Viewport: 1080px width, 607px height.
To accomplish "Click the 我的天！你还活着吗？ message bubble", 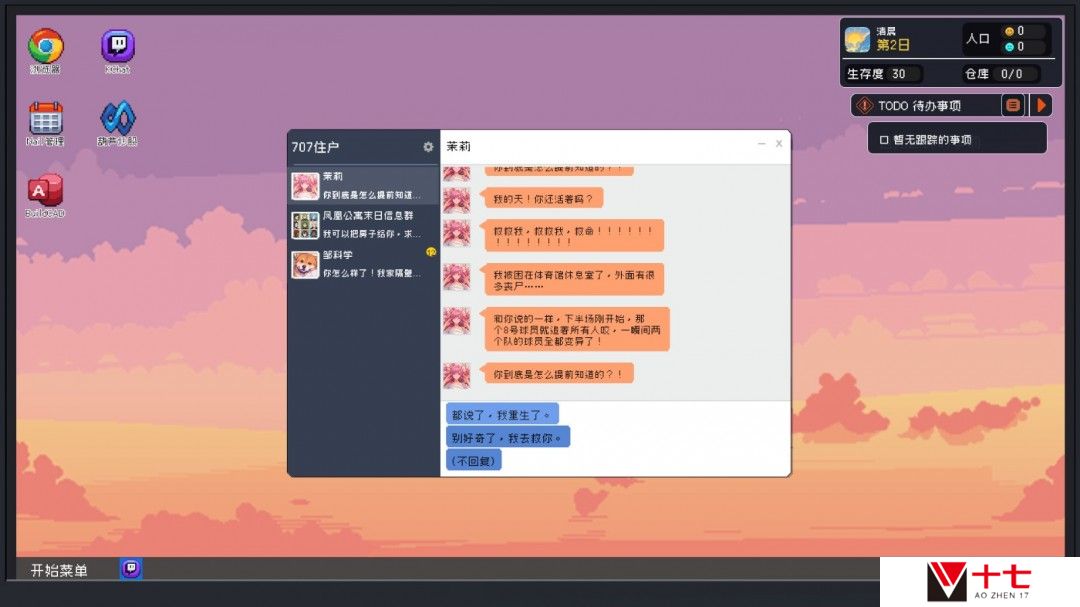I will [542, 199].
